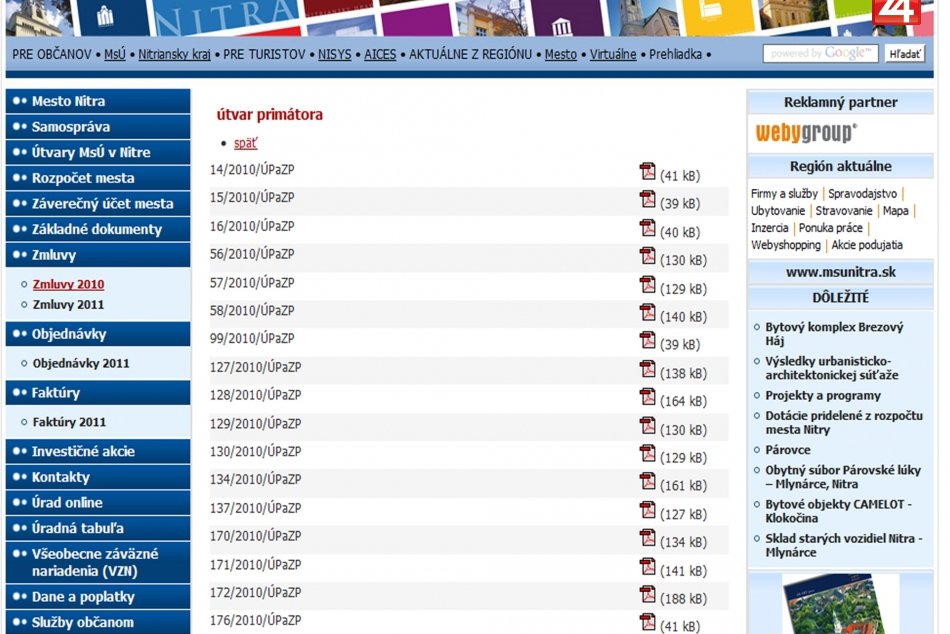Open Úradná tabuľa menu item
The width and height of the screenshot is (950, 634).
(x=97, y=528)
